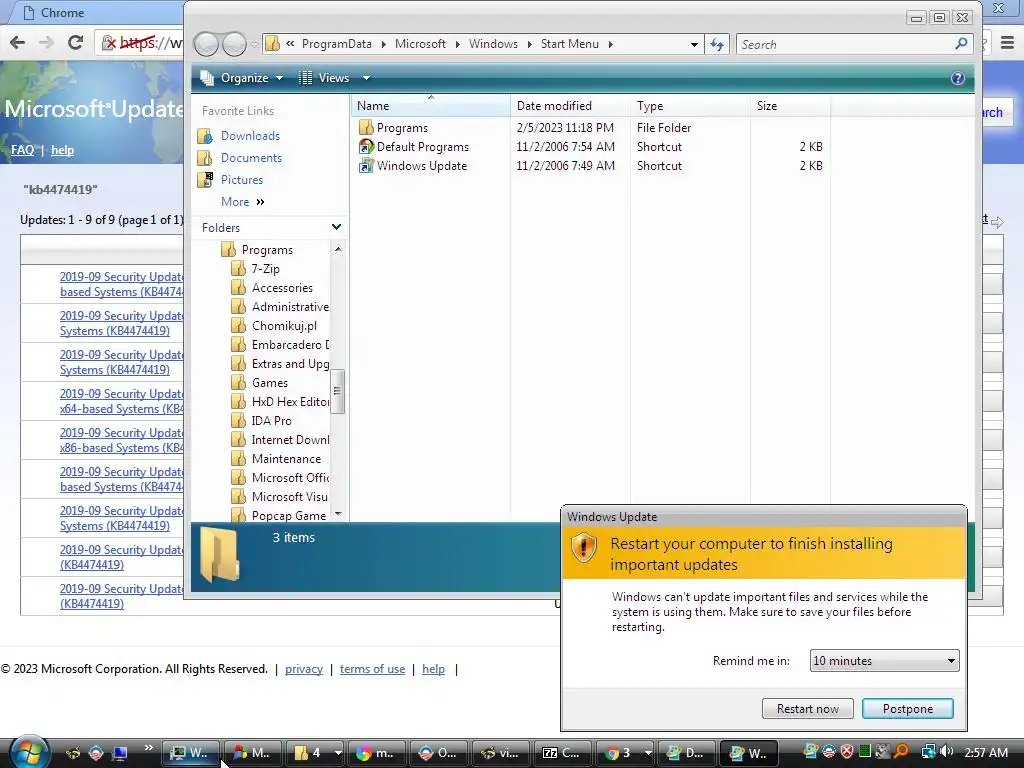Open the terms of use footer link
The height and width of the screenshot is (768, 1024).
(x=372, y=669)
